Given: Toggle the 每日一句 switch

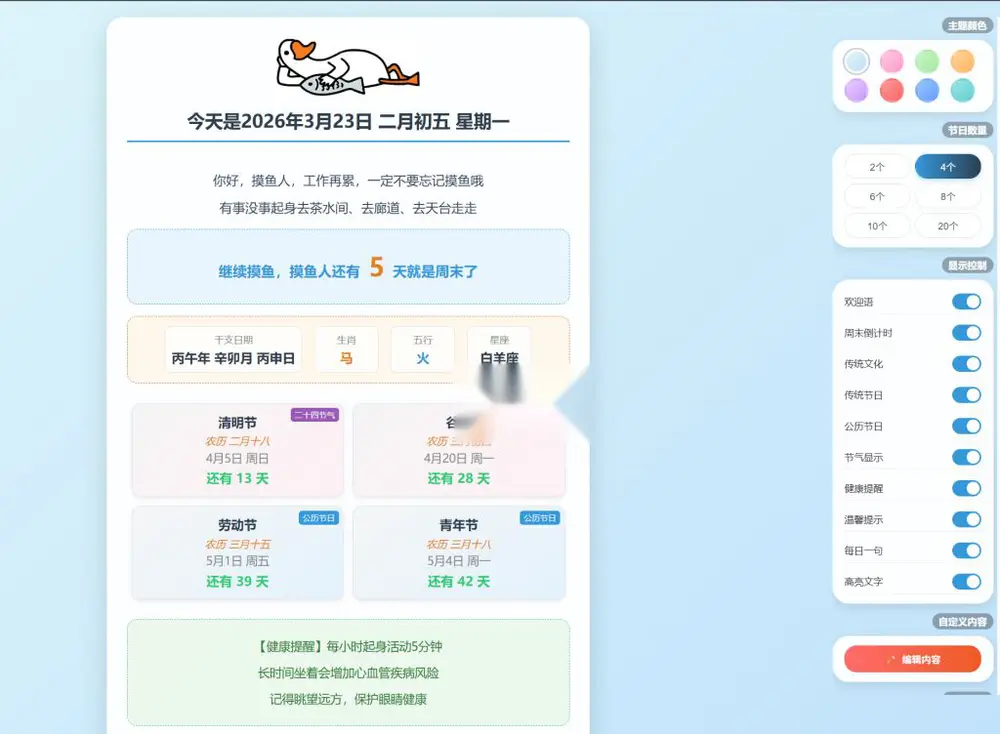Looking at the screenshot, I should click(966, 550).
